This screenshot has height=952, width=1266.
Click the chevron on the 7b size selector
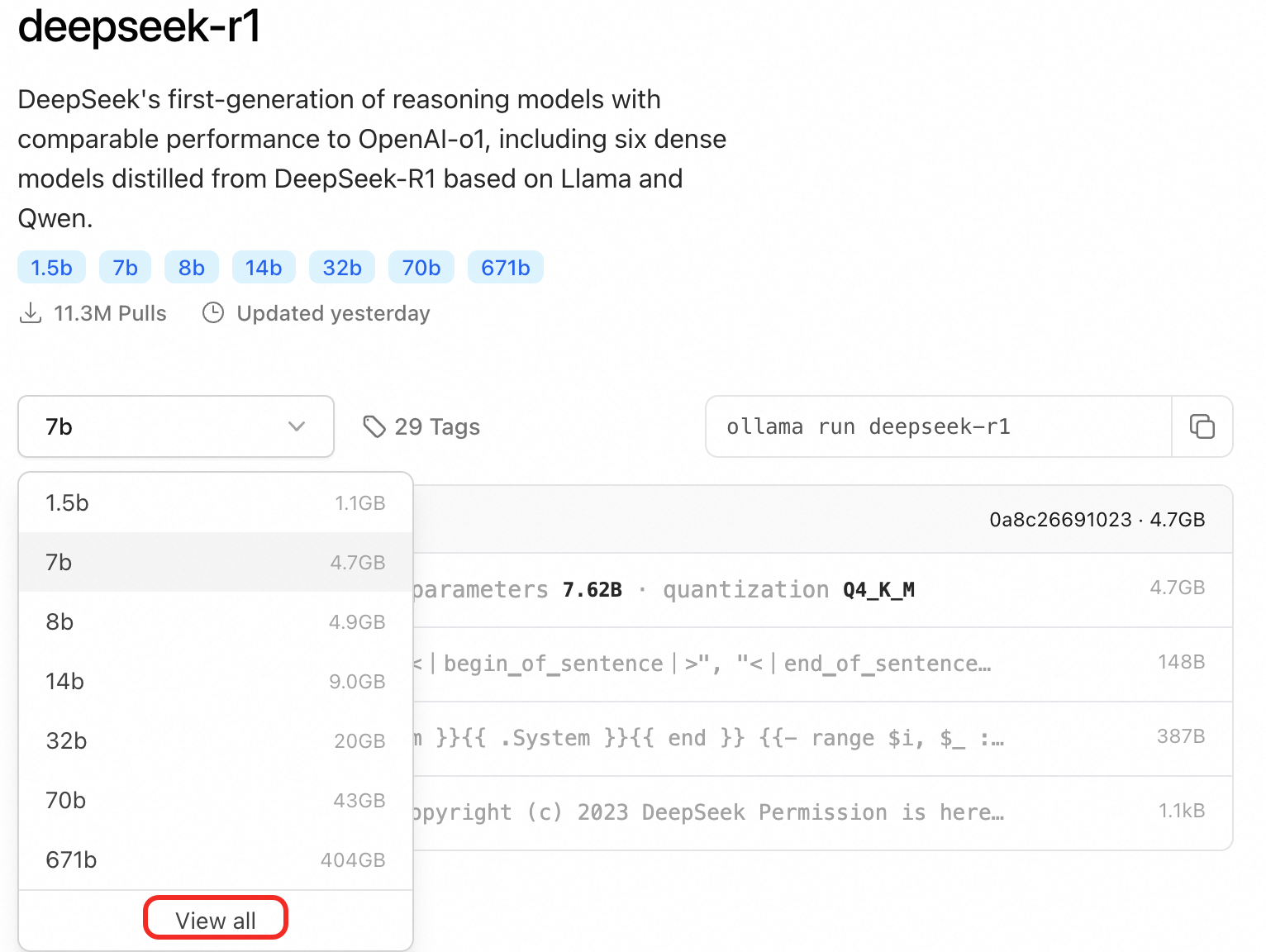(297, 426)
